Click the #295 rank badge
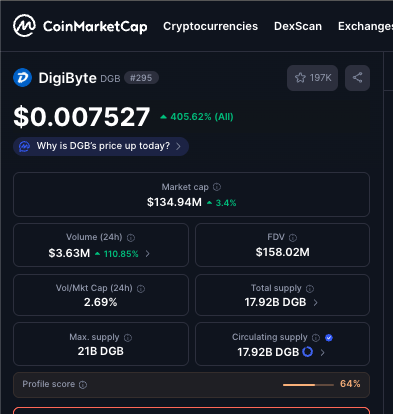Viewport: 393px width, 414px height. coord(141,78)
